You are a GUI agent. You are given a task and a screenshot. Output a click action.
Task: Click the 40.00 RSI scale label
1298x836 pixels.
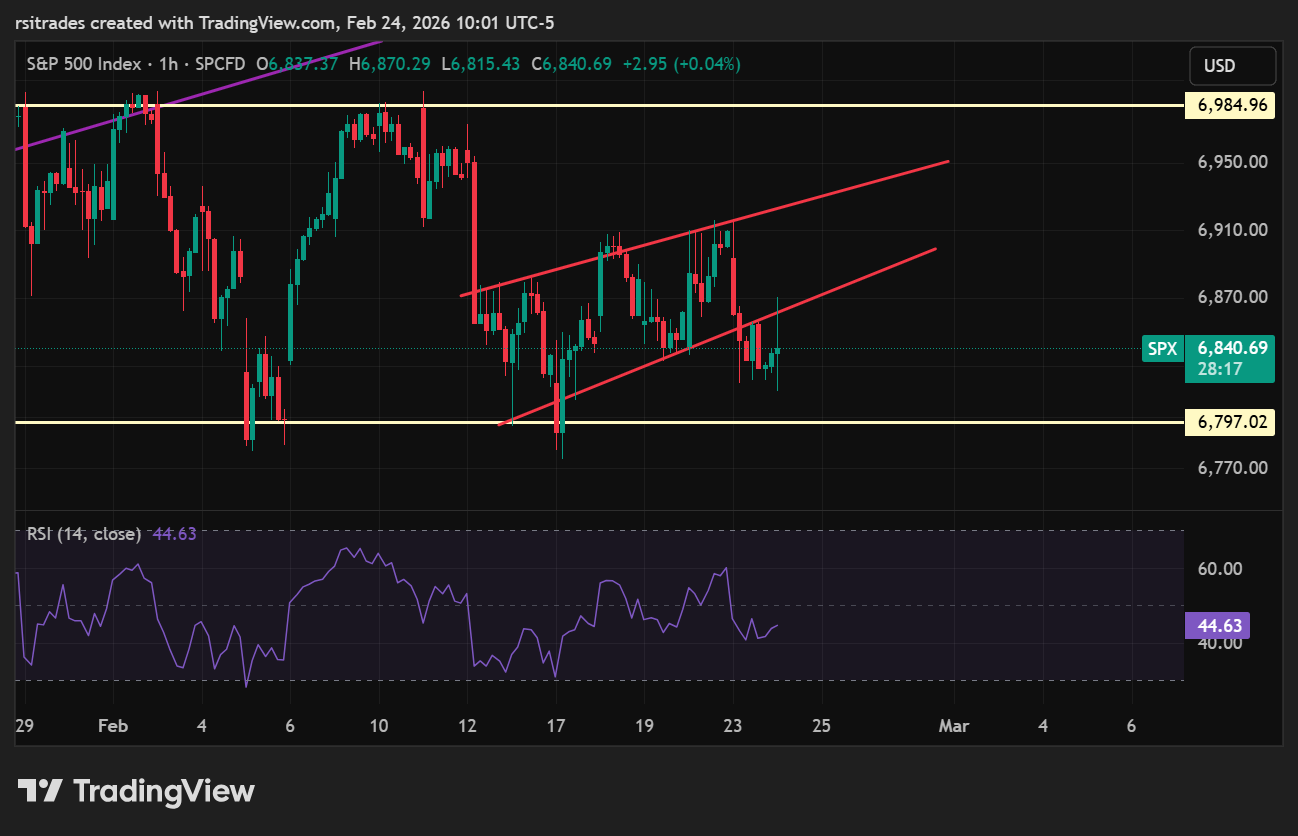pyautogui.click(x=1219, y=643)
